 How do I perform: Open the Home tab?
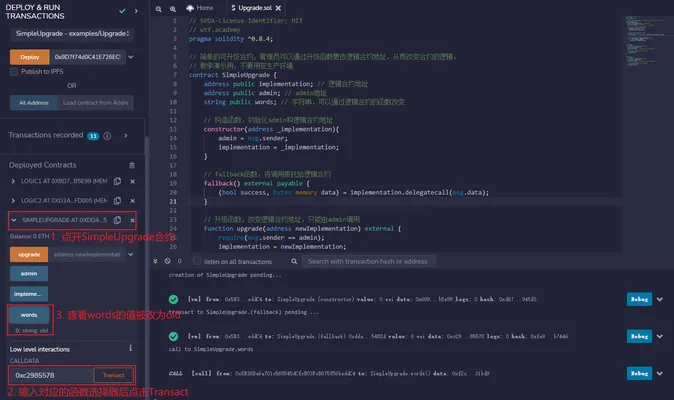pos(200,8)
